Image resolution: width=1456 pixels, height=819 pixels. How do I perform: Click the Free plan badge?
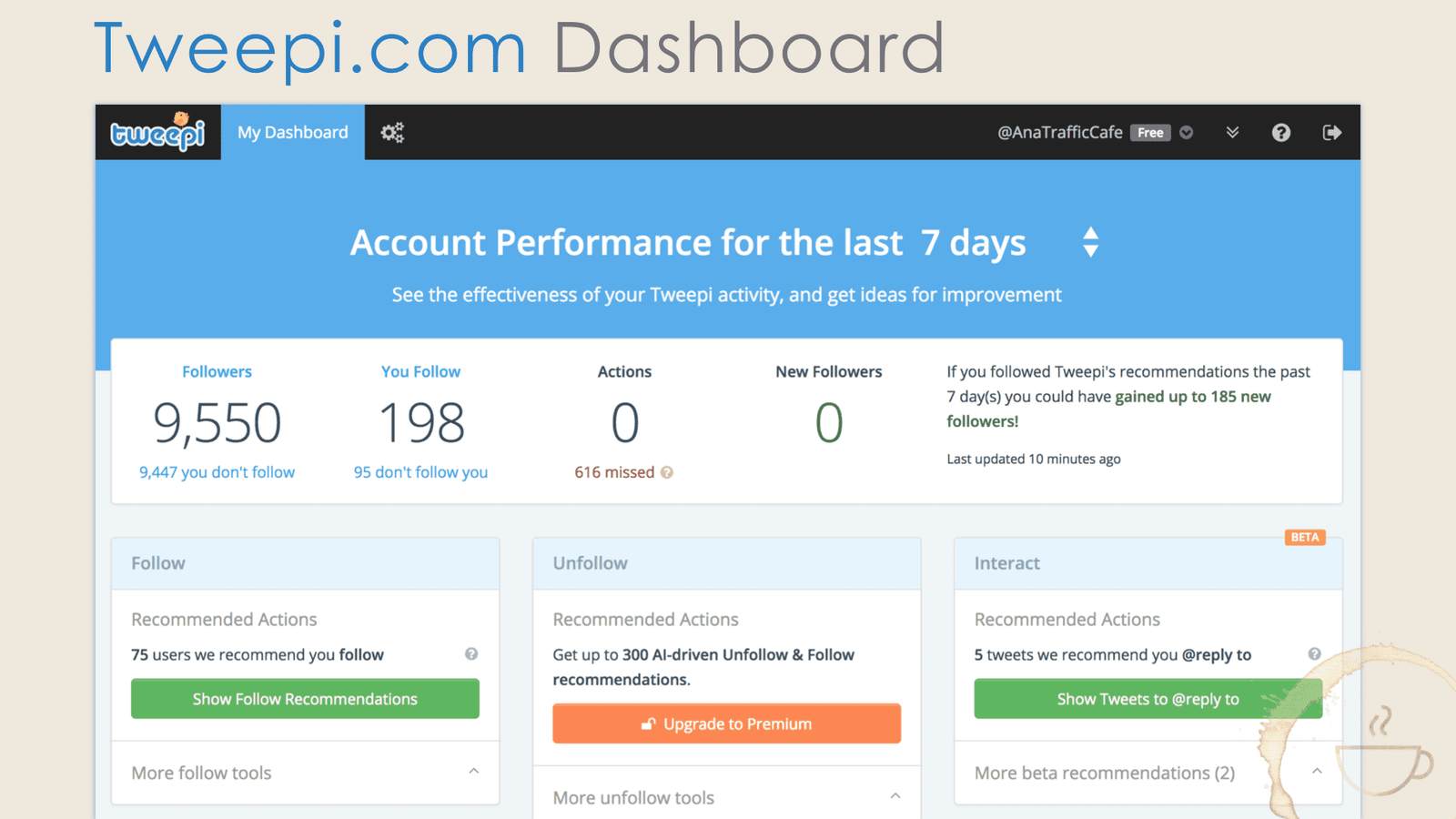[1150, 132]
